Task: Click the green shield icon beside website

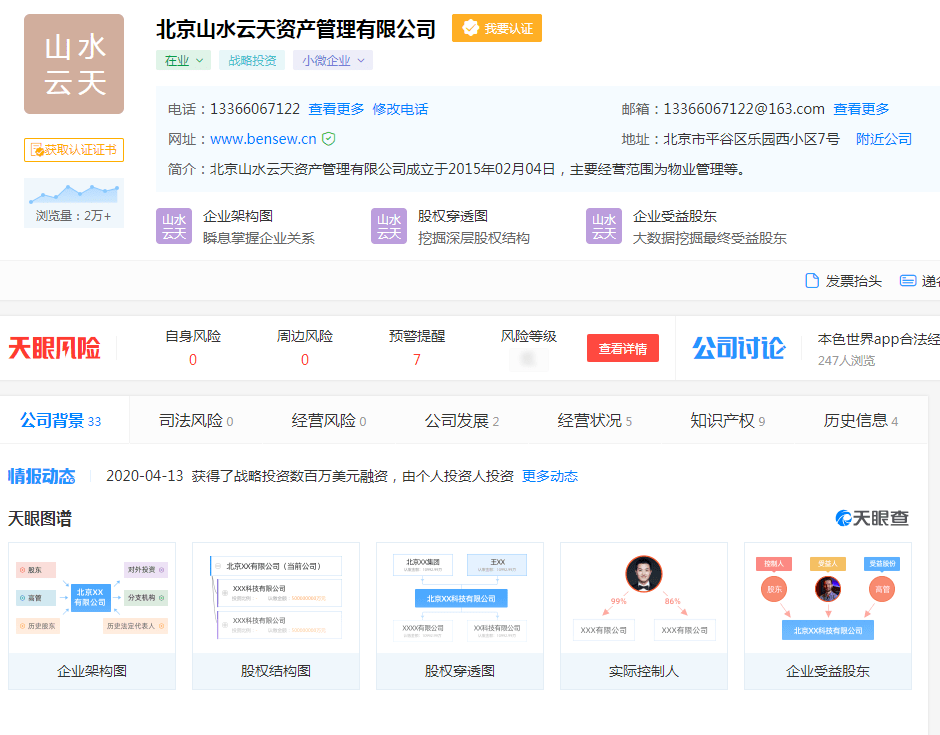Action: (329, 139)
